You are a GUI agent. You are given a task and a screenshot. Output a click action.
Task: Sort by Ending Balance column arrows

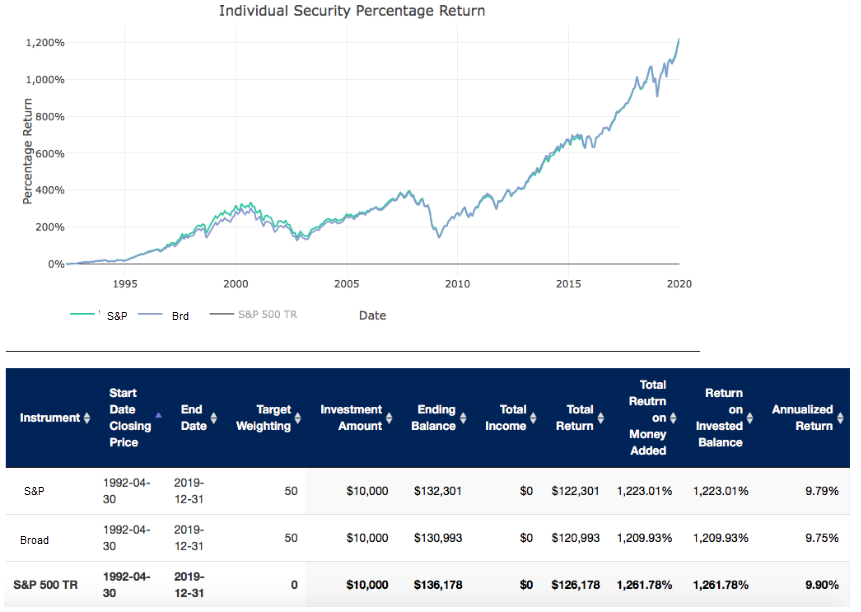tap(463, 418)
